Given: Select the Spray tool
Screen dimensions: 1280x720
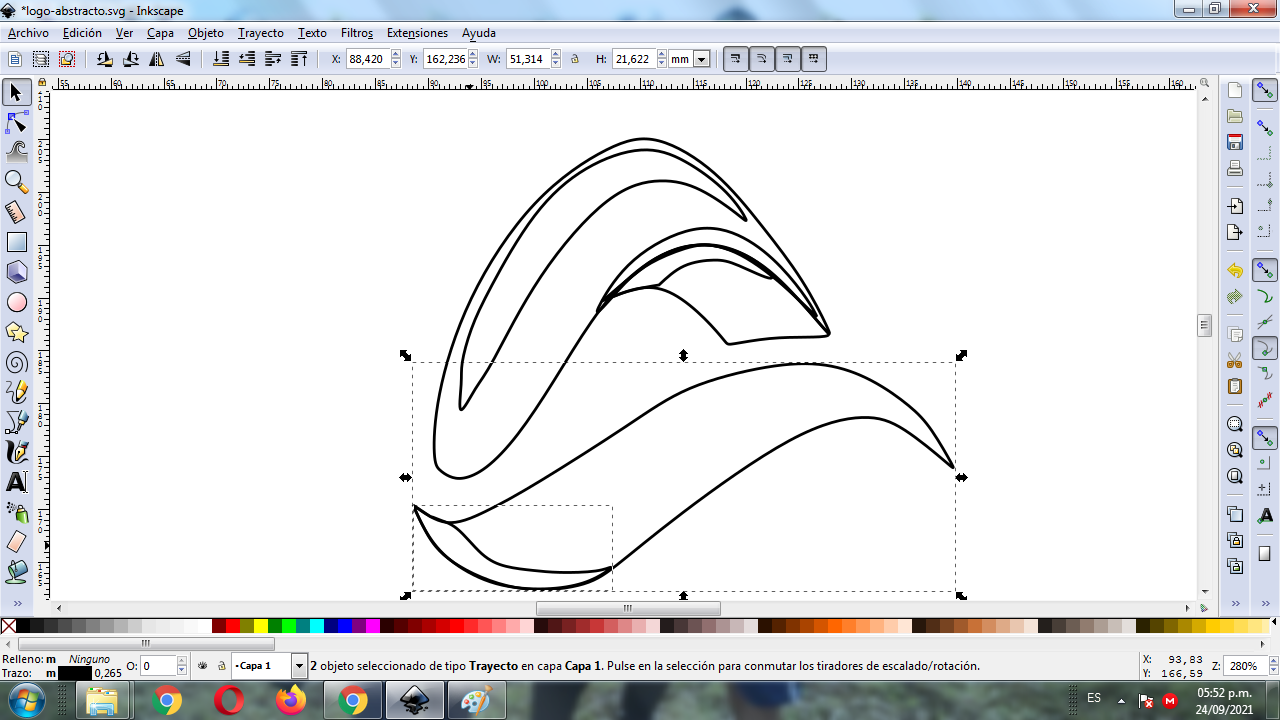Looking at the screenshot, I should pyautogui.click(x=16, y=512).
